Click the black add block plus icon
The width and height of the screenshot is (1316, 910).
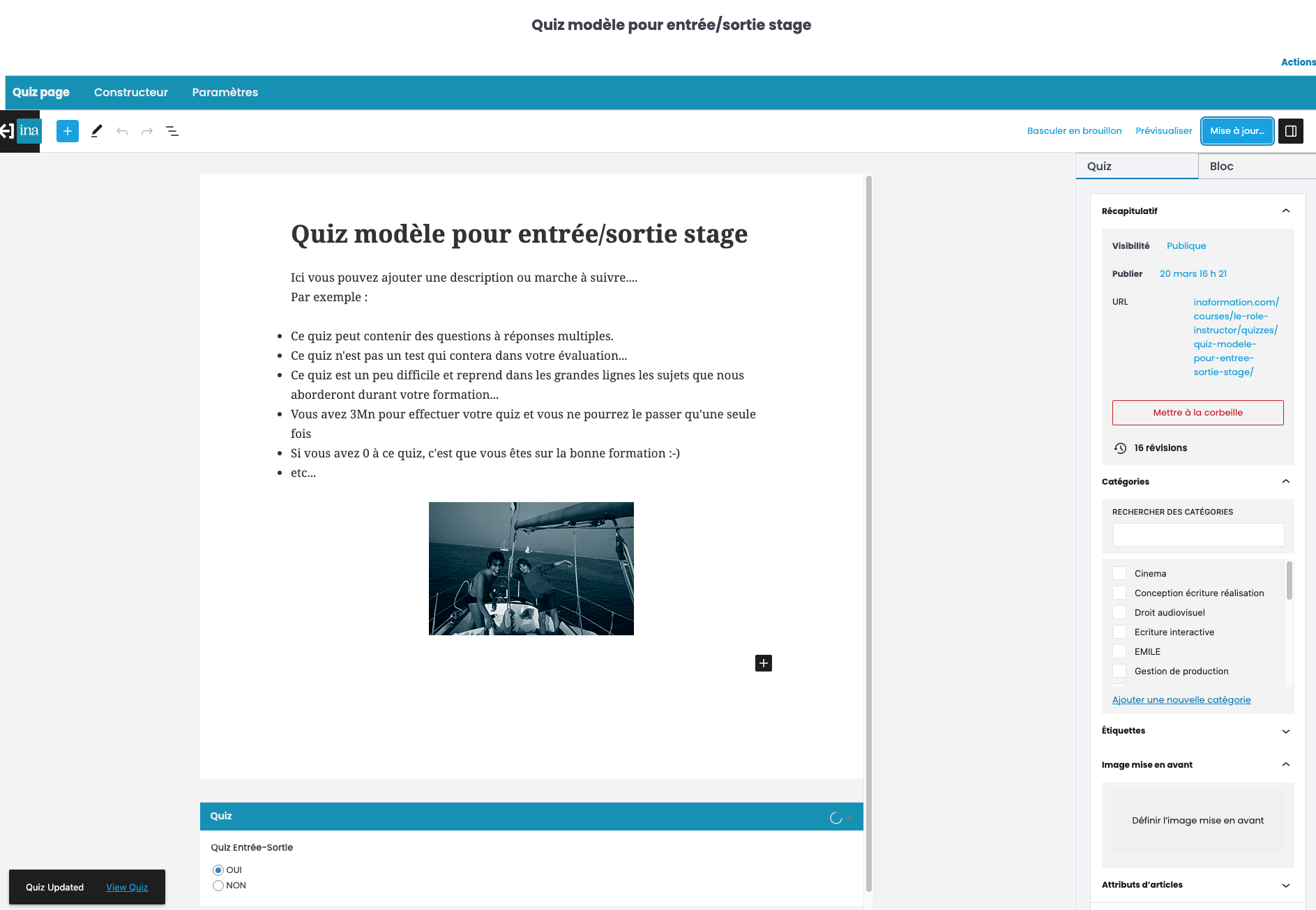[763, 663]
